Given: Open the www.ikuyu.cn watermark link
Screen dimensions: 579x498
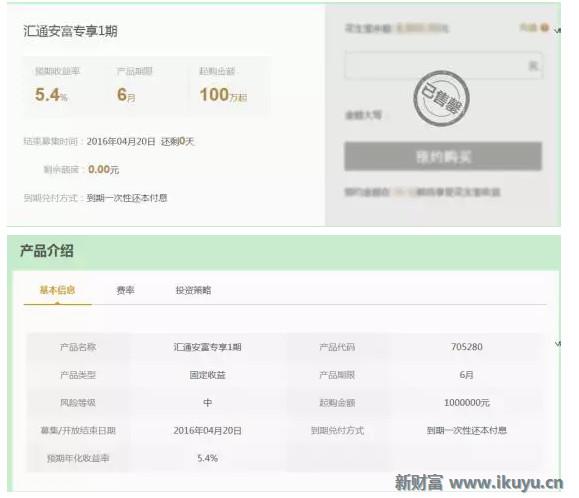Looking at the screenshot, I should pos(507,482).
